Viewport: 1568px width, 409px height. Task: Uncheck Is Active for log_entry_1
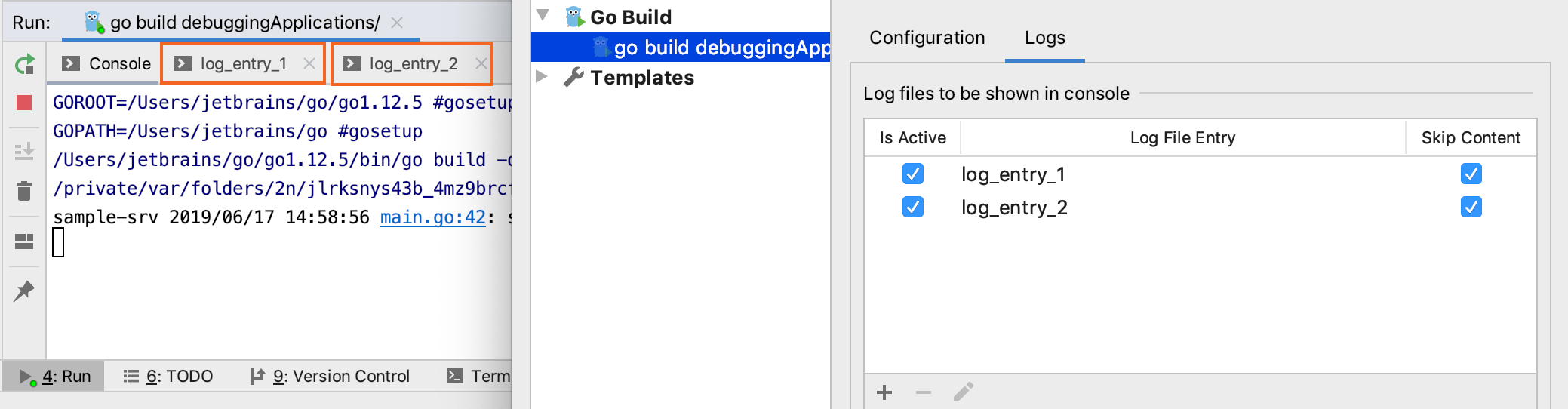click(x=912, y=174)
